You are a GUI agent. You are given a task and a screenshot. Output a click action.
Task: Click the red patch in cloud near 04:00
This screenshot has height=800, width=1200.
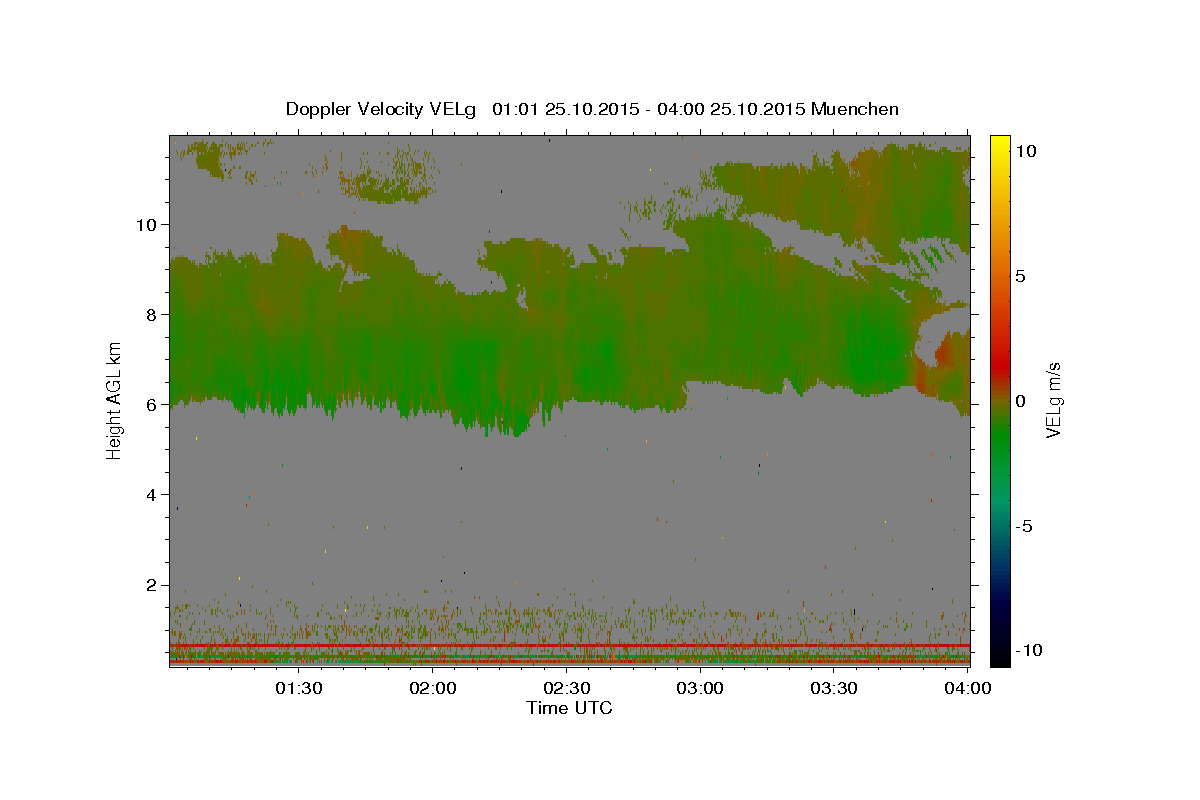coord(943,353)
